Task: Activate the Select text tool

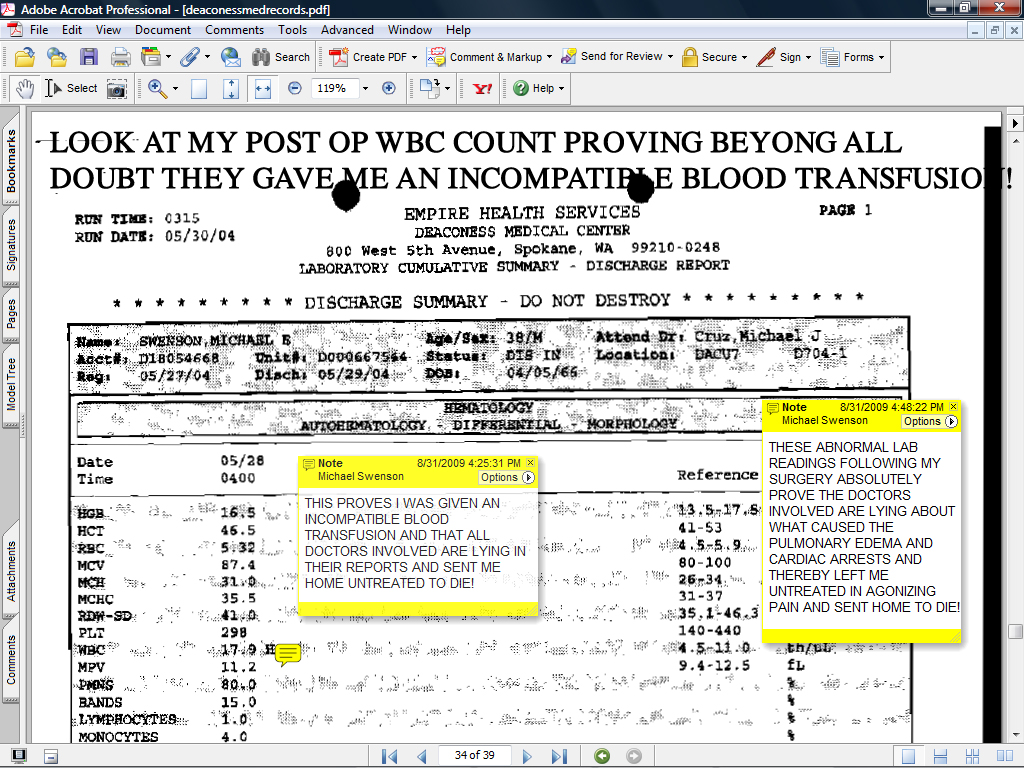Action: [71, 88]
